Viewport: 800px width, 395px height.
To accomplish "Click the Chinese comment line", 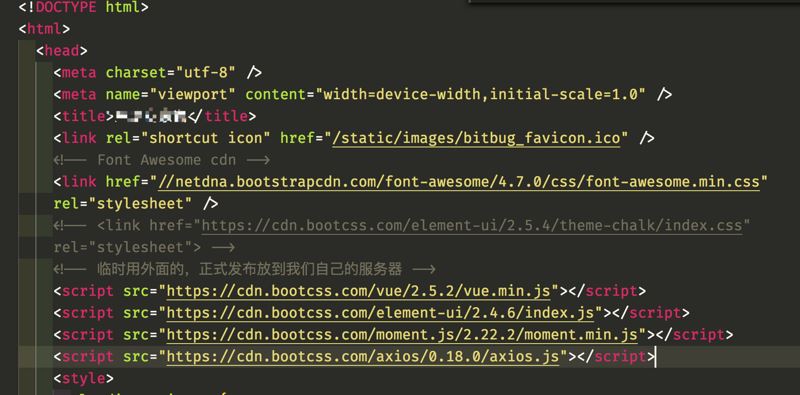I will pyautogui.click(x=244, y=269).
